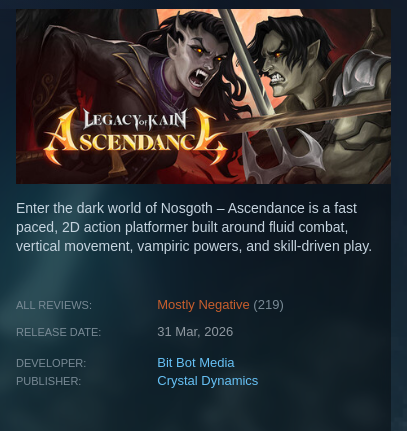Viewport: 407px width, 431px height.
Task: Click the 31 Mar, 2026 release date
Action: pos(195,332)
